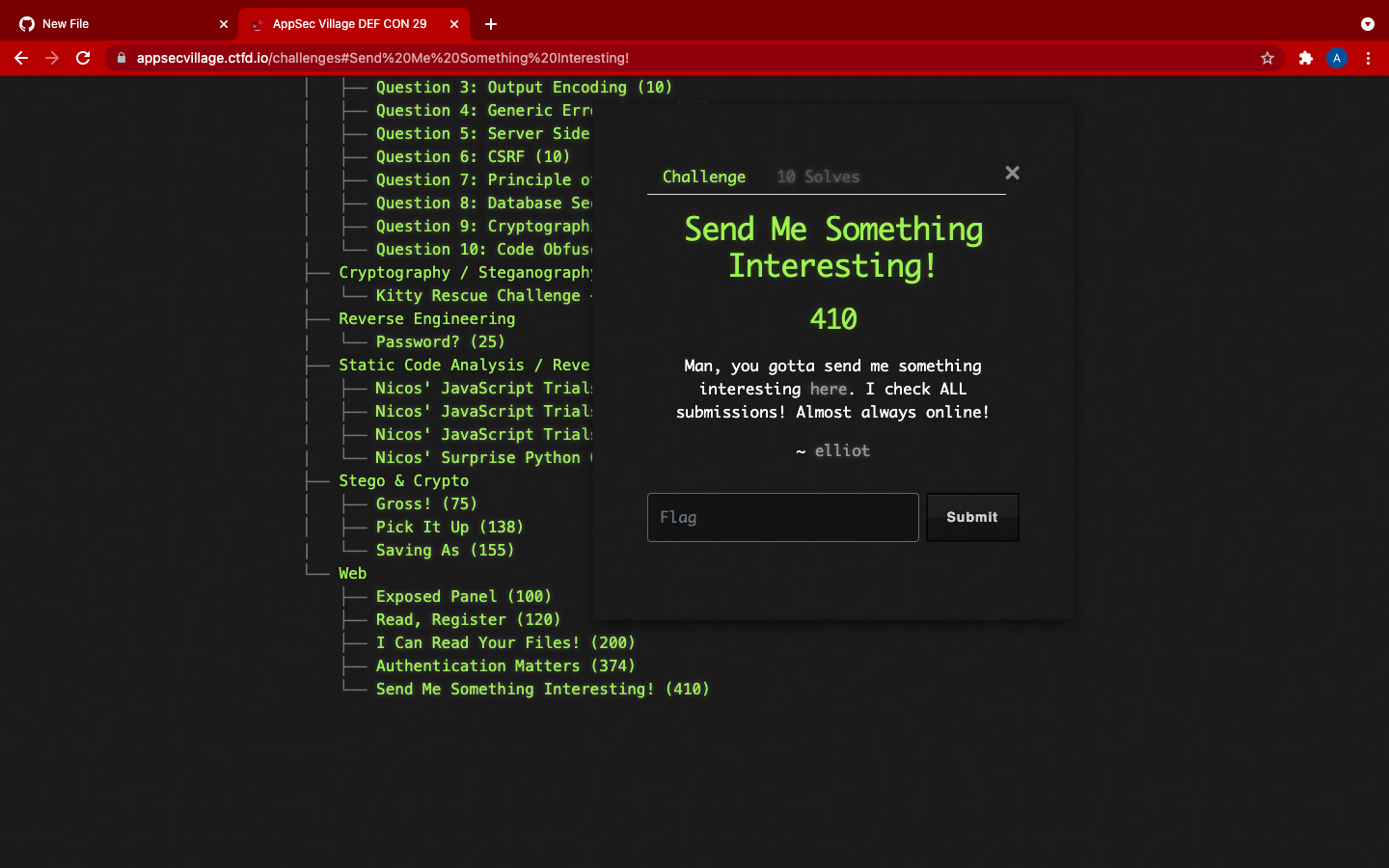Click the browser forward arrow
Screen dimensions: 1389x868
(52, 58)
